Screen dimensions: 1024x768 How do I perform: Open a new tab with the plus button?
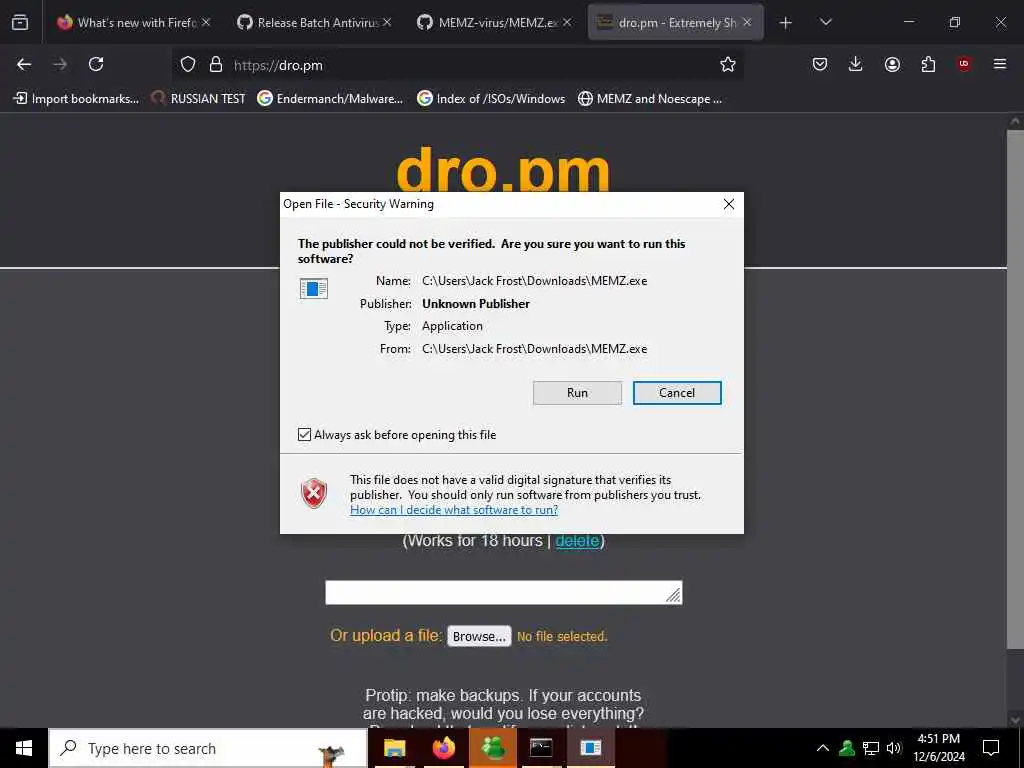pyautogui.click(x=786, y=23)
